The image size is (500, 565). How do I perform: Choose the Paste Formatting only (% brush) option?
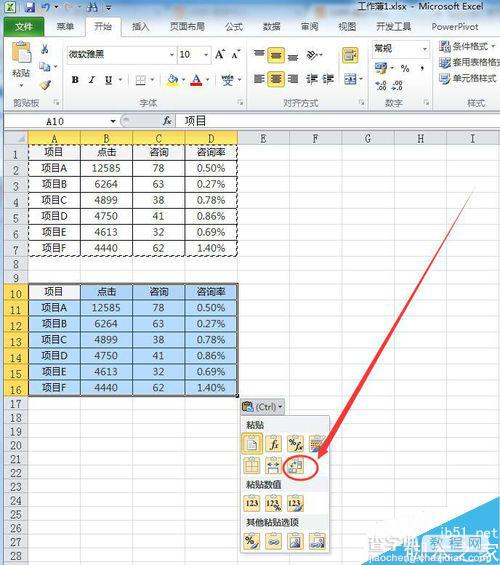pyautogui.click(x=251, y=541)
